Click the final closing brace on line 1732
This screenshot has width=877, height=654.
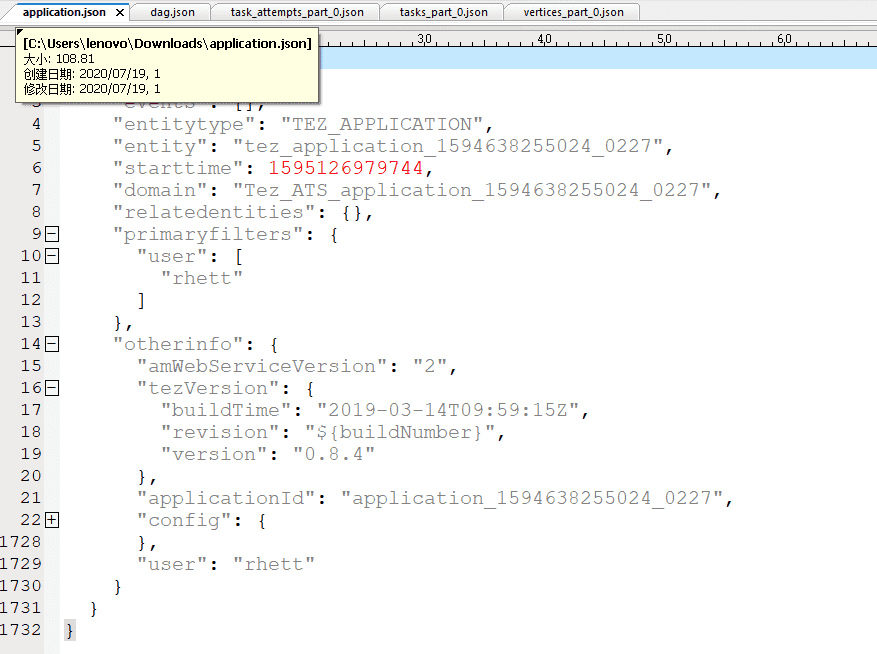point(69,631)
